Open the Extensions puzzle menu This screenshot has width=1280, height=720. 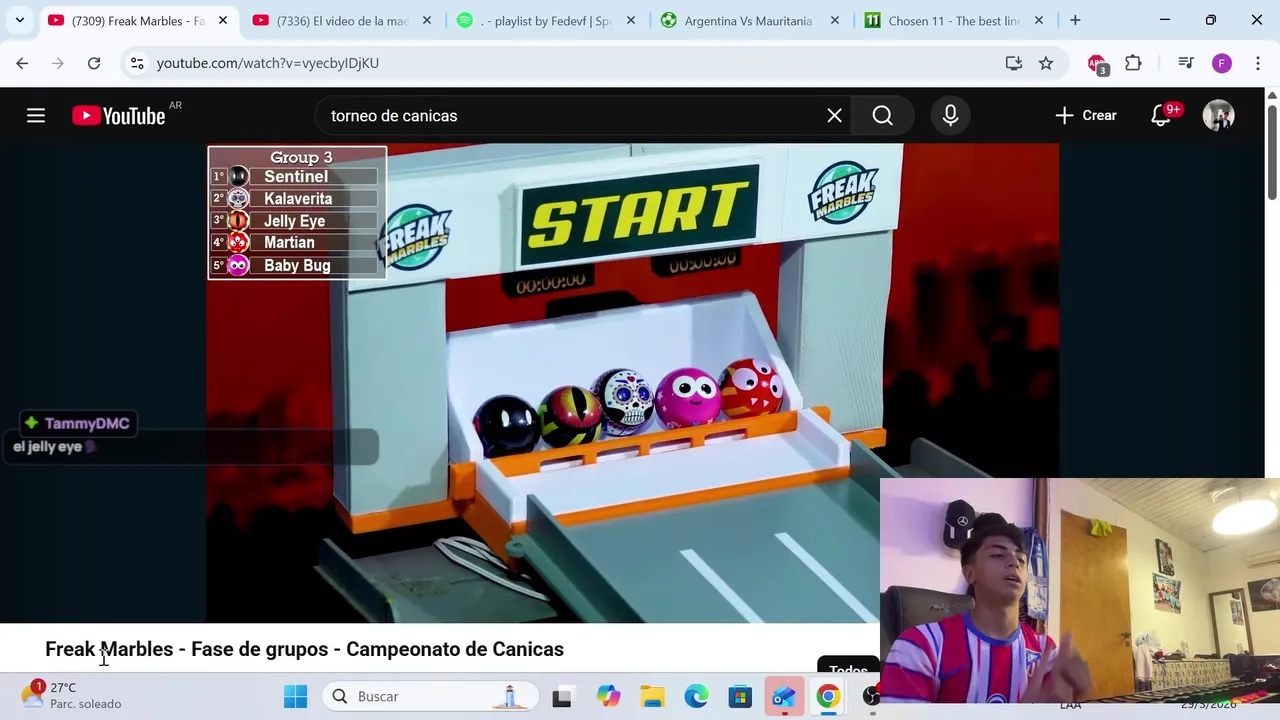(x=1133, y=63)
